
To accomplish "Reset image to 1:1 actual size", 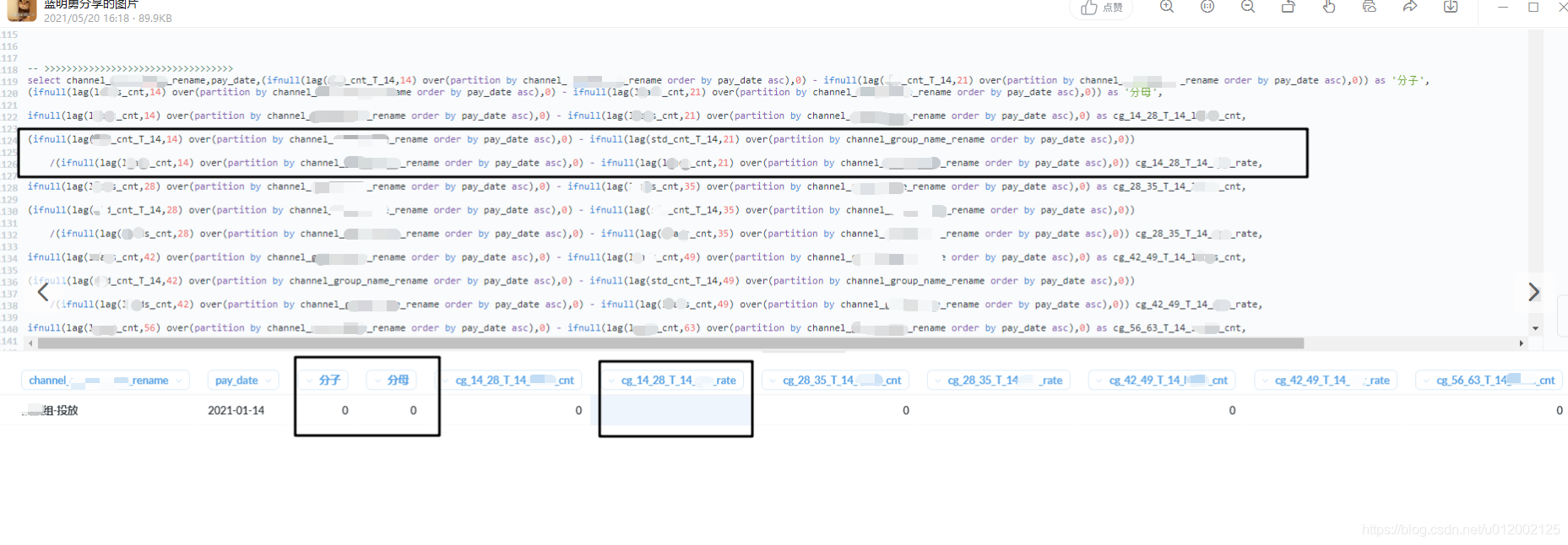I will [1207, 7].
